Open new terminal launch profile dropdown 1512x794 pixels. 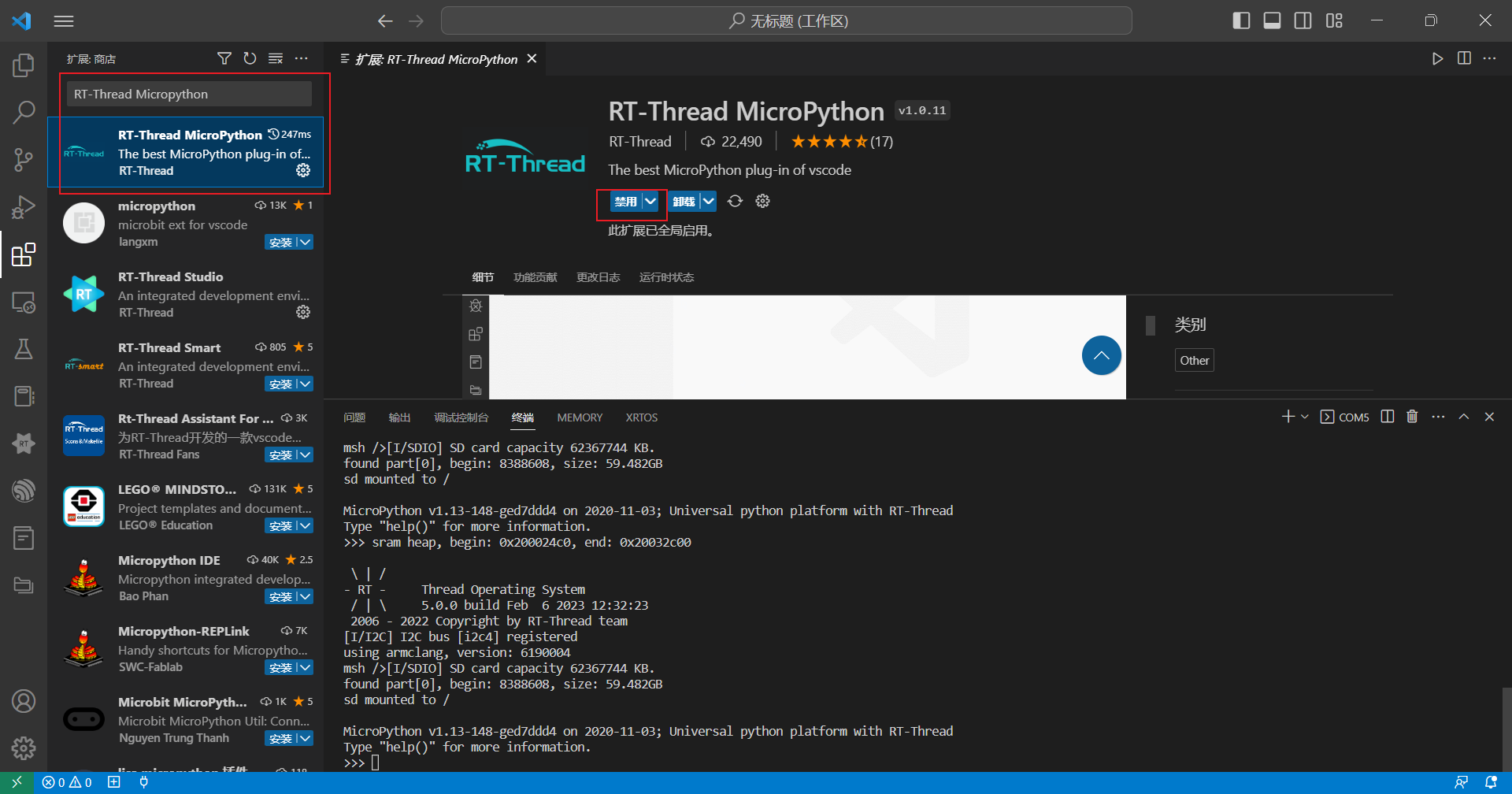point(1305,417)
